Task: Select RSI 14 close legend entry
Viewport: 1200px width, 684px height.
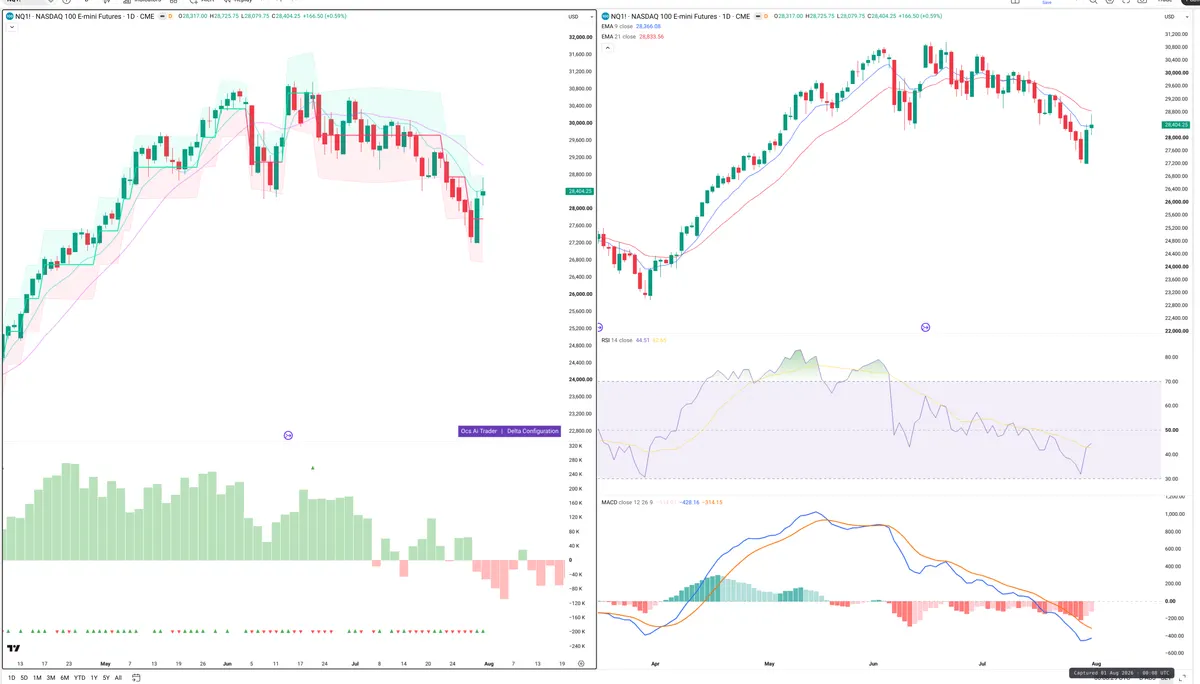Action: pos(617,340)
